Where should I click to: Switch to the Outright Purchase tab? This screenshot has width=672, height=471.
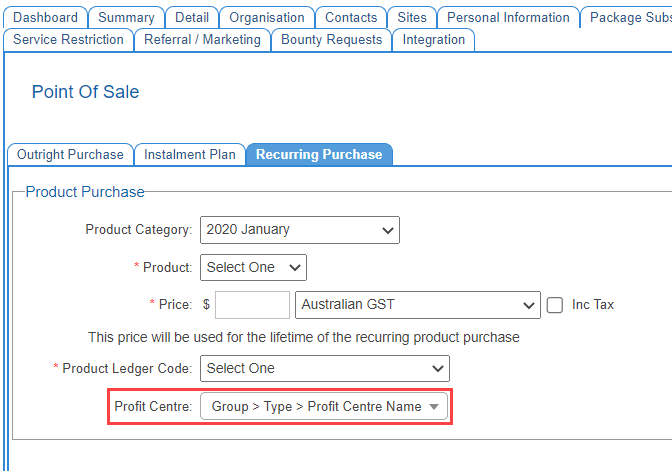coord(70,155)
